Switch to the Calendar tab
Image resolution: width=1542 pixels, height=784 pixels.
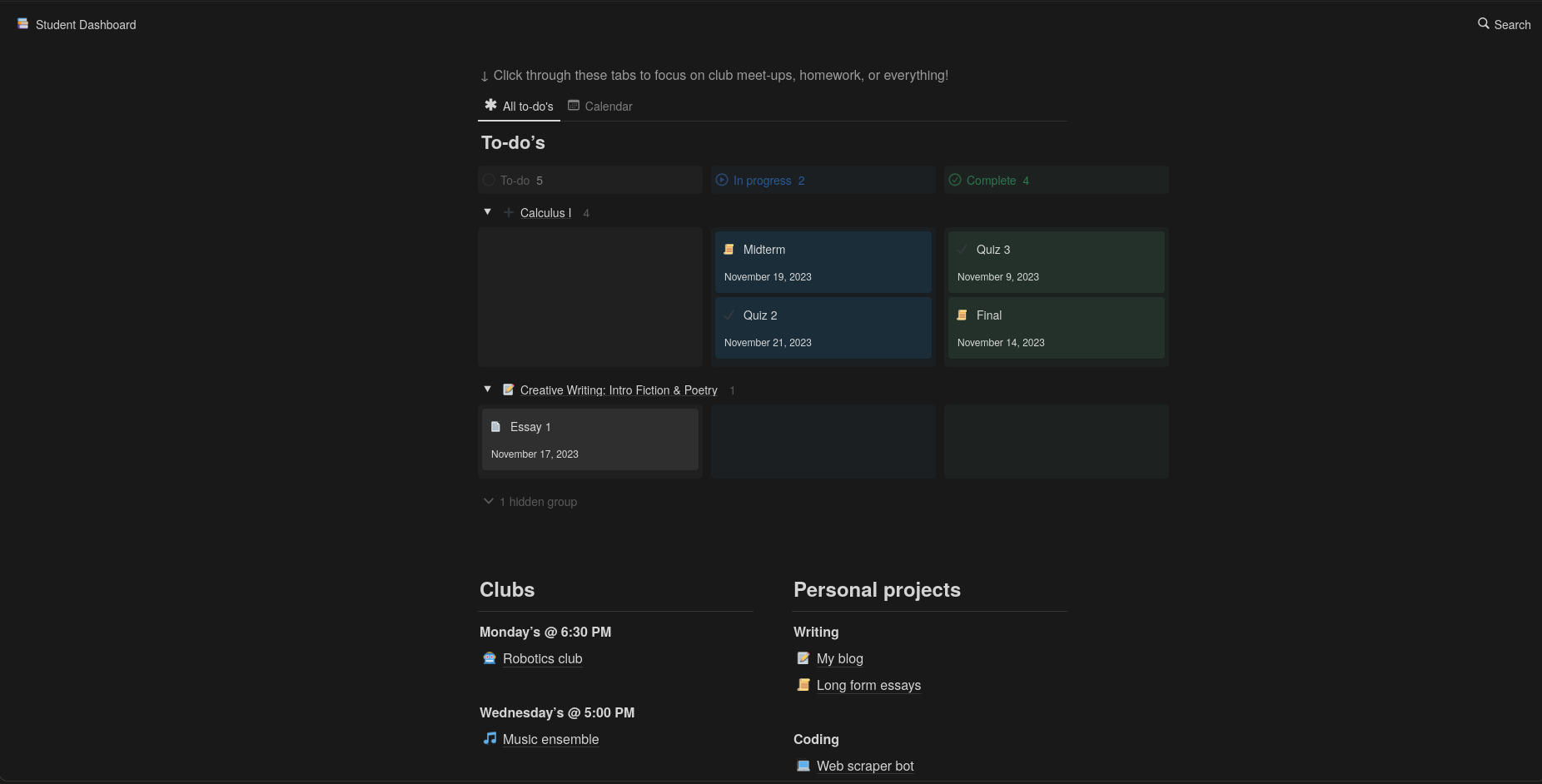(600, 107)
